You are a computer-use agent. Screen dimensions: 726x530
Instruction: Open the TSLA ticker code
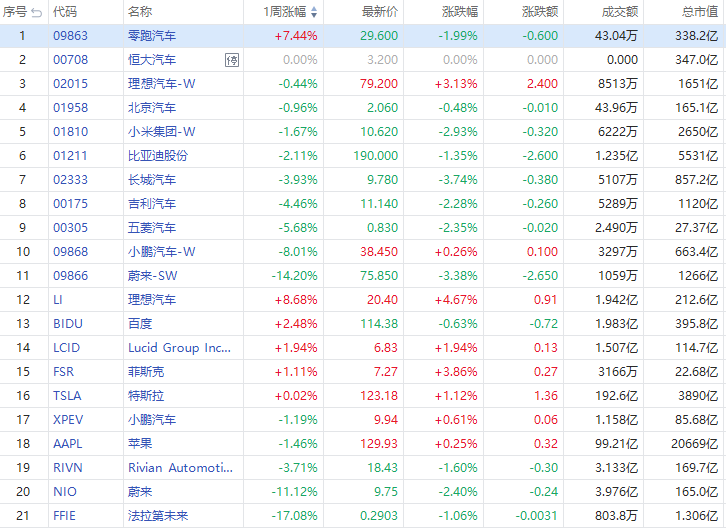pyautogui.click(x=67, y=396)
